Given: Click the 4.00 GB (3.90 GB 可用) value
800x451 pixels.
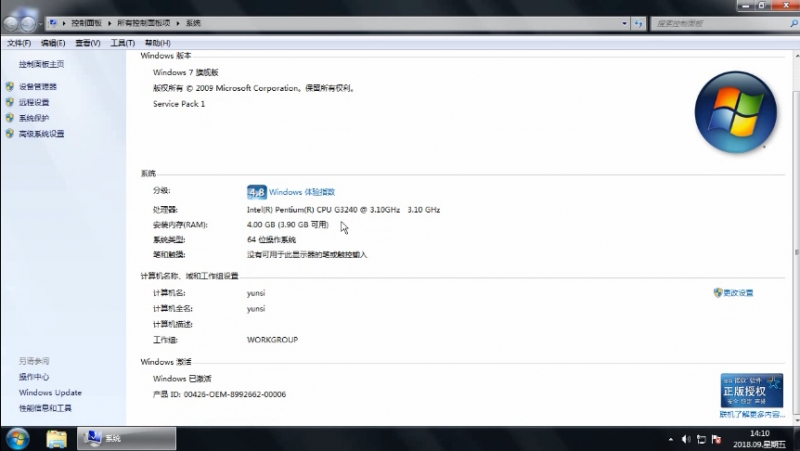Looking at the screenshot, I should pyautogui.click(x=288, y=225).
